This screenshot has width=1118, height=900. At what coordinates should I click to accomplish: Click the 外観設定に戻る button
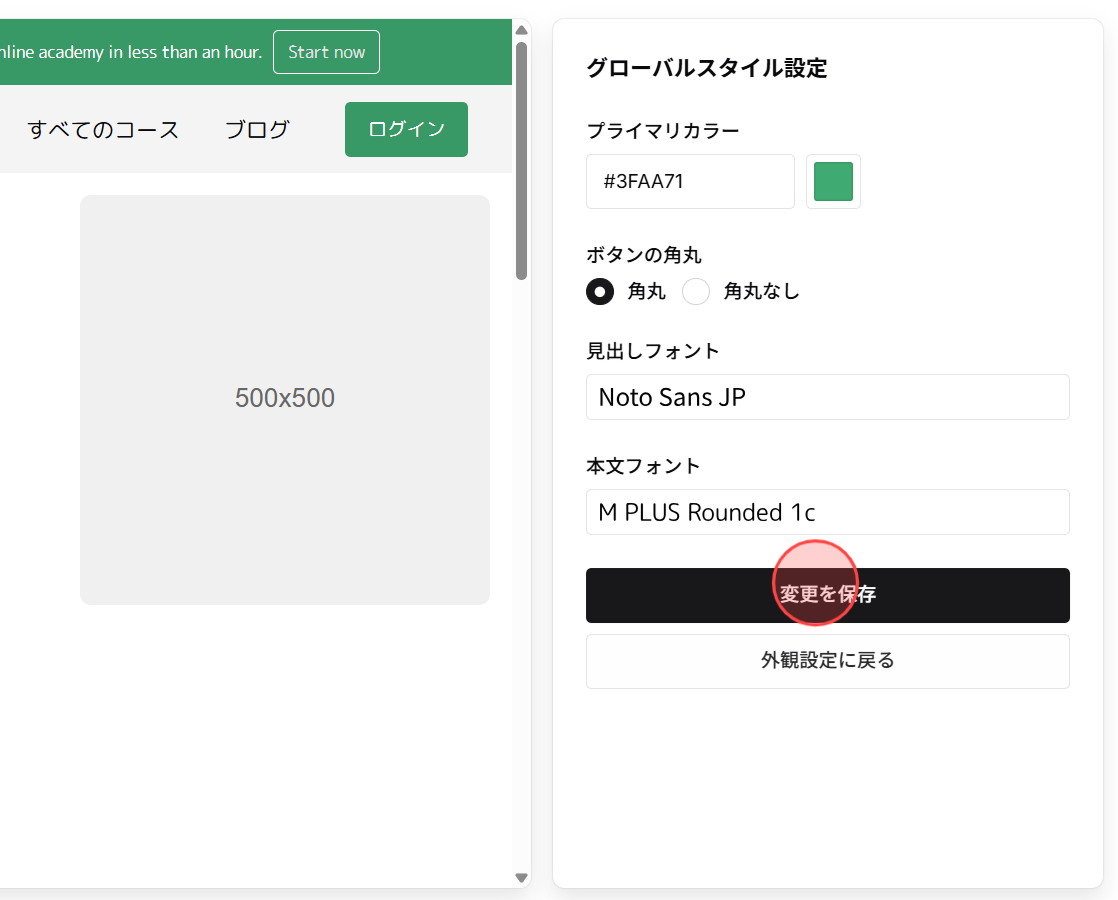click(x=827, y=661)
